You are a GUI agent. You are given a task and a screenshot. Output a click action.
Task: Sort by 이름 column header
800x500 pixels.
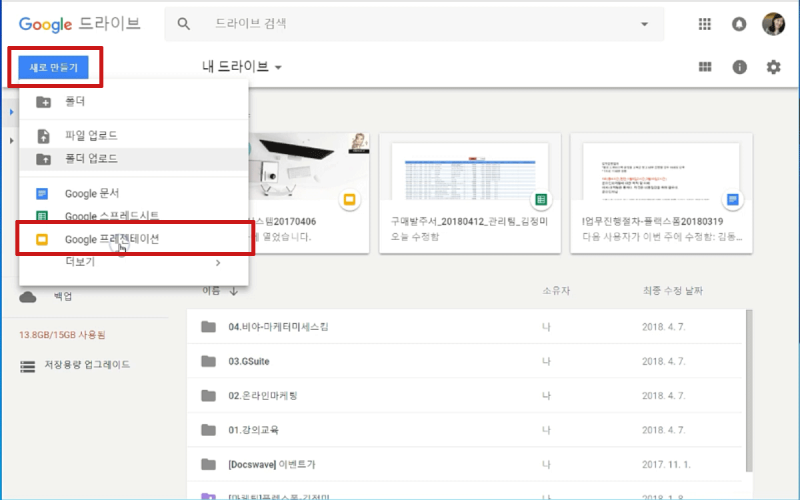pyautogui.click(x=211, y=291)
